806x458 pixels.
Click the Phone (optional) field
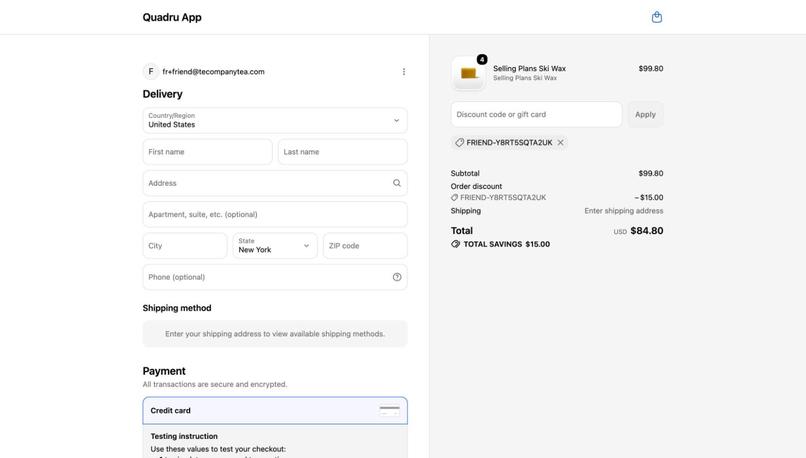(x=275, y=277)
